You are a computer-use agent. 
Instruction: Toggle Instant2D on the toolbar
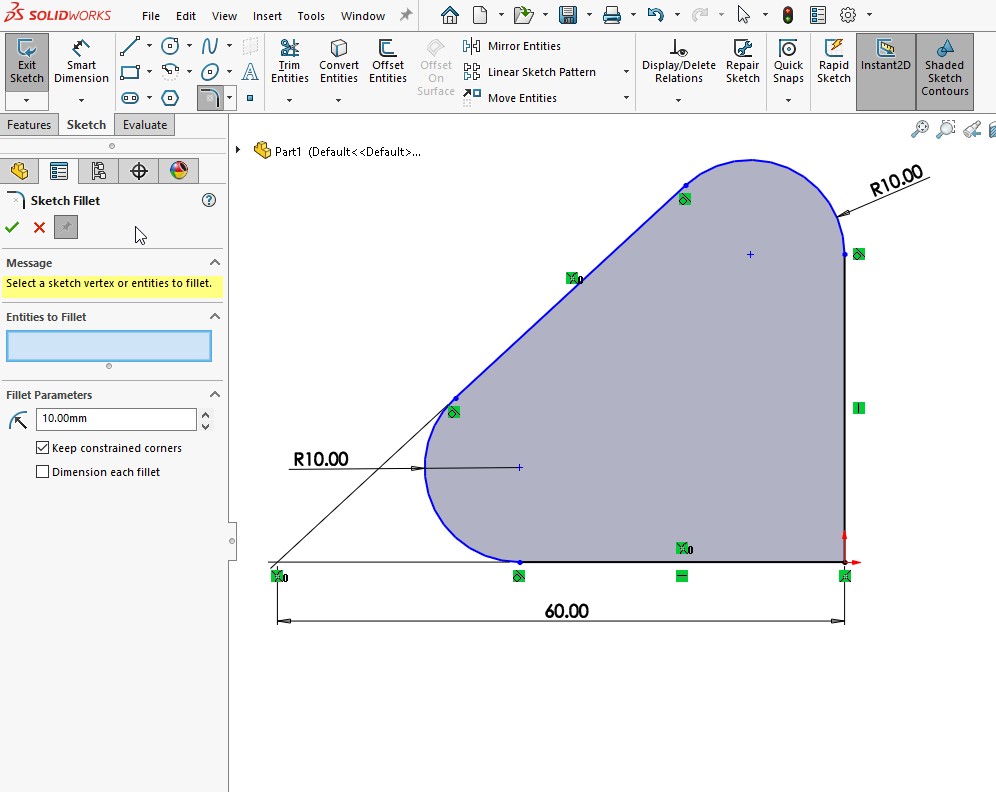tap(885, 65)
